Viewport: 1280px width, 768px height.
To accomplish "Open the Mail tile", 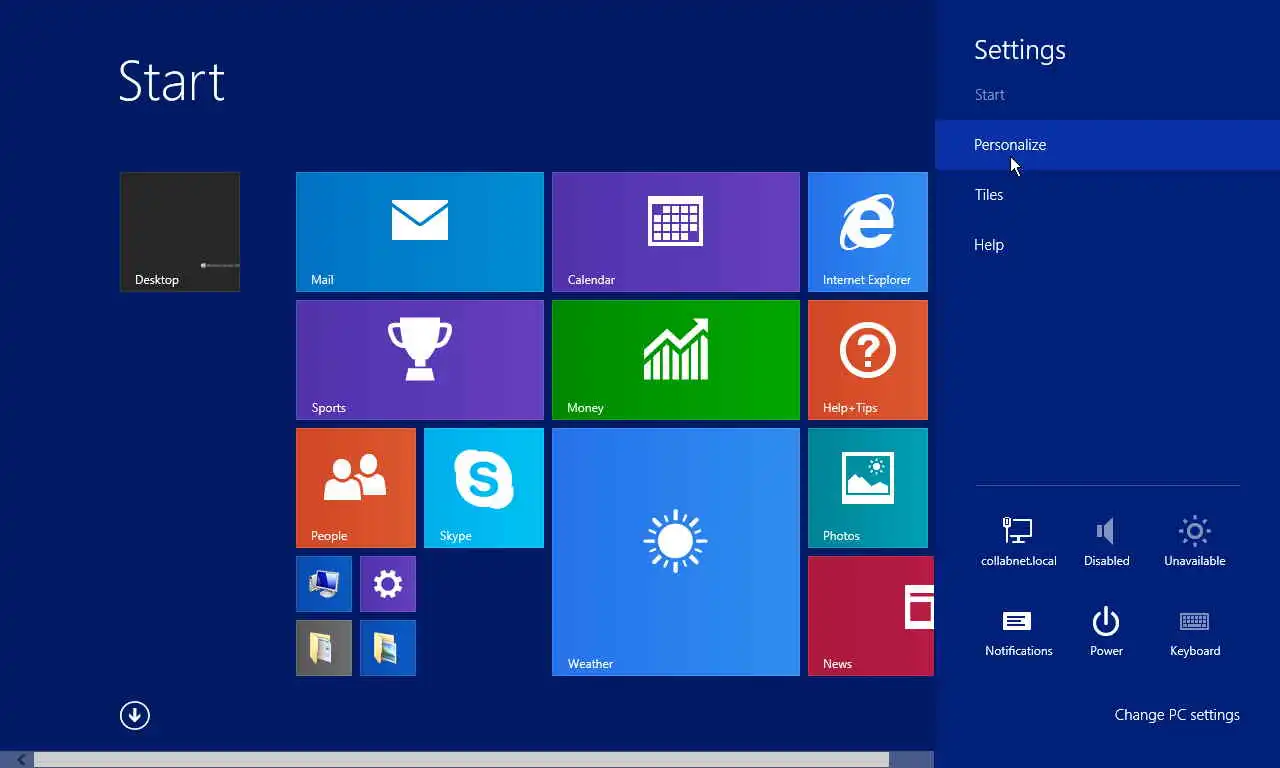I will coord(420,232).
